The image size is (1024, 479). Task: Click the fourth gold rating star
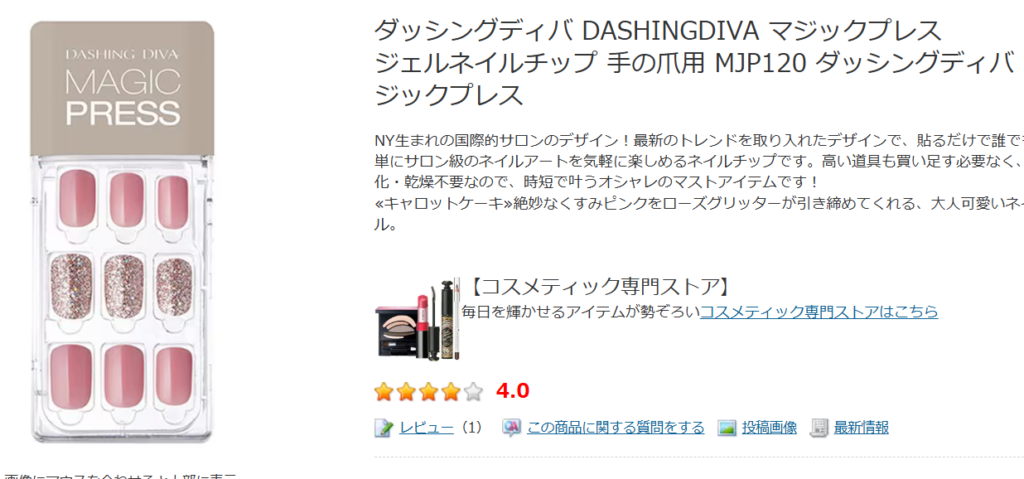[451, 392]
